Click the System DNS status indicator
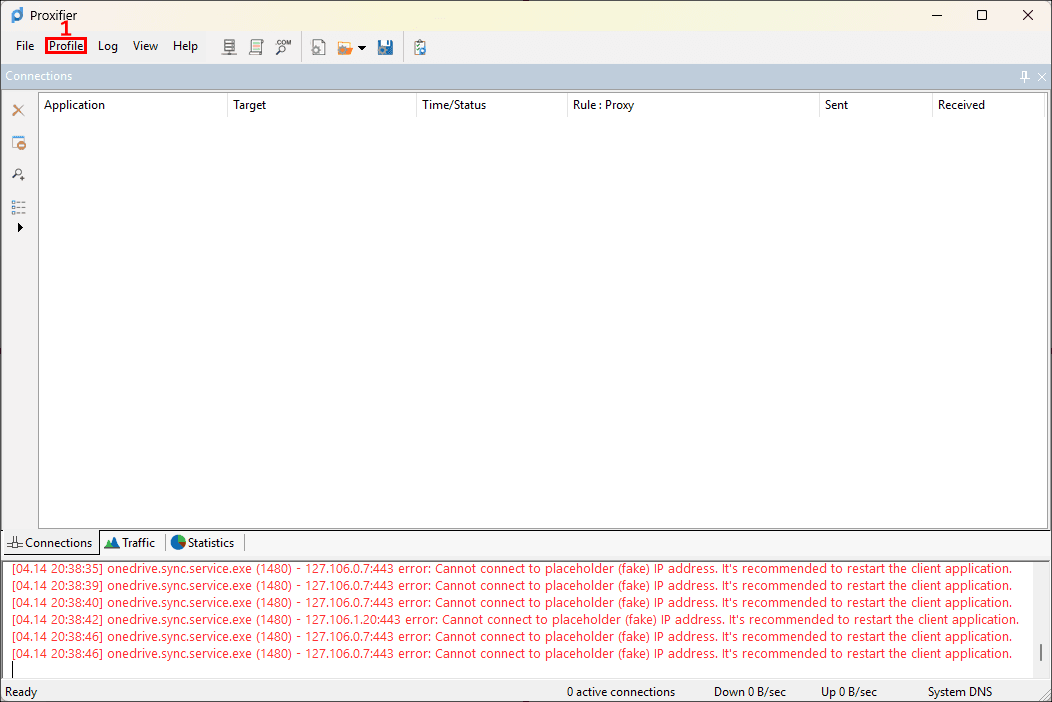 (x=959, y=691)
